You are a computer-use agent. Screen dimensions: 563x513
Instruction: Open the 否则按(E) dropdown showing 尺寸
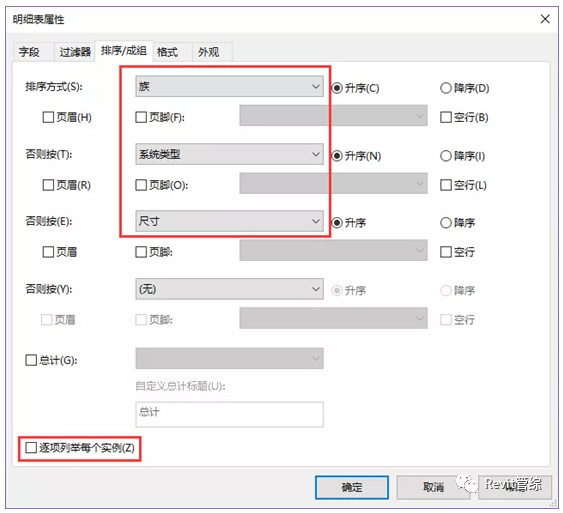point(229,221)
